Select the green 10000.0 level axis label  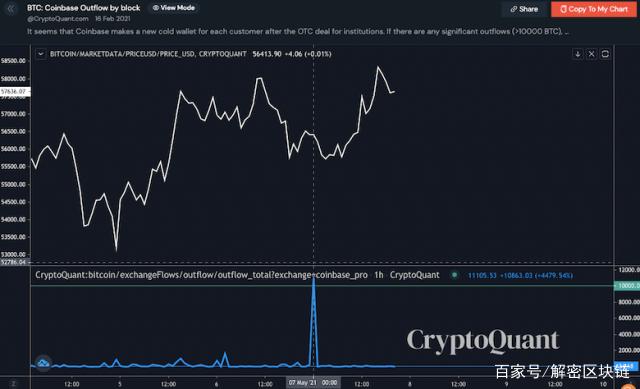click(627, 286)
